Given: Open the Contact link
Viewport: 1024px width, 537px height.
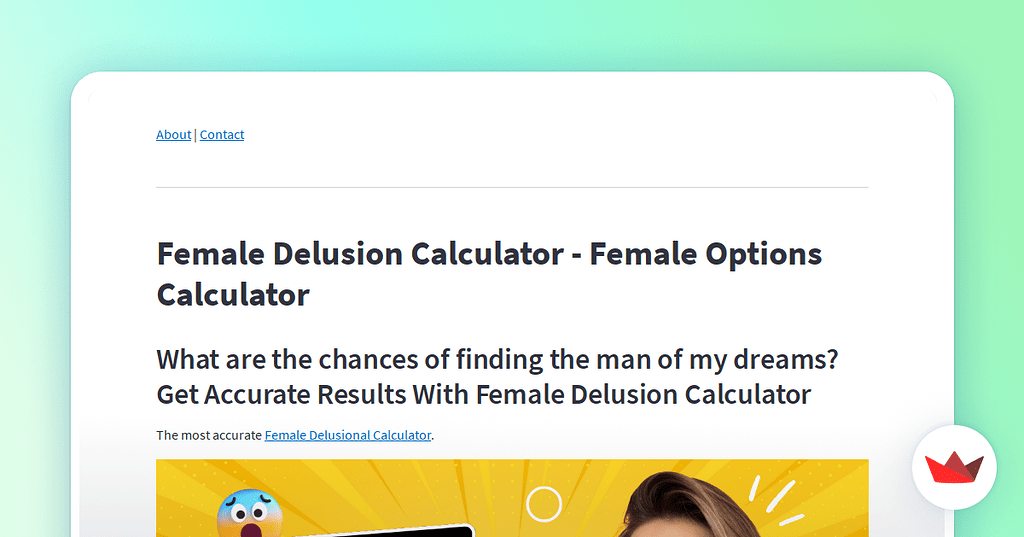Looking at the screenshot, I should pos(222,135).
